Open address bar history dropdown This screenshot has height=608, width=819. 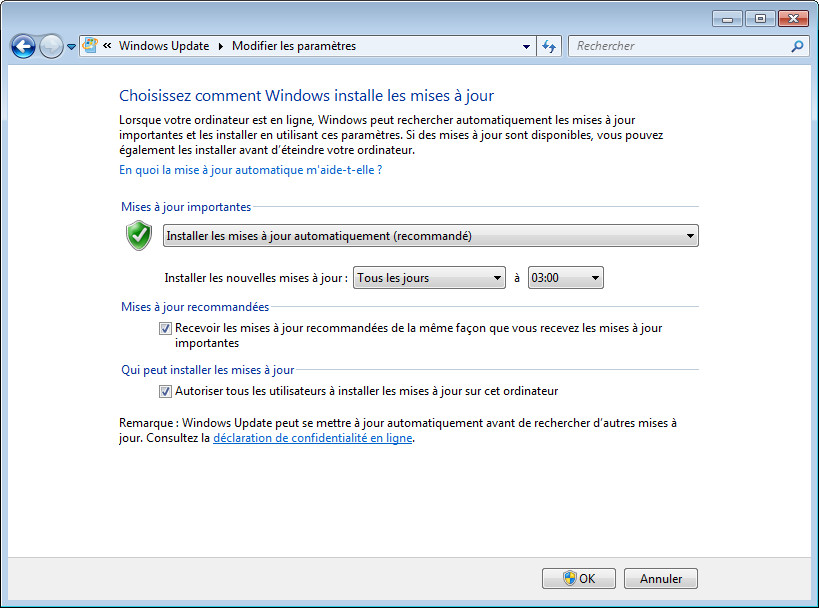tap(526, 46)
